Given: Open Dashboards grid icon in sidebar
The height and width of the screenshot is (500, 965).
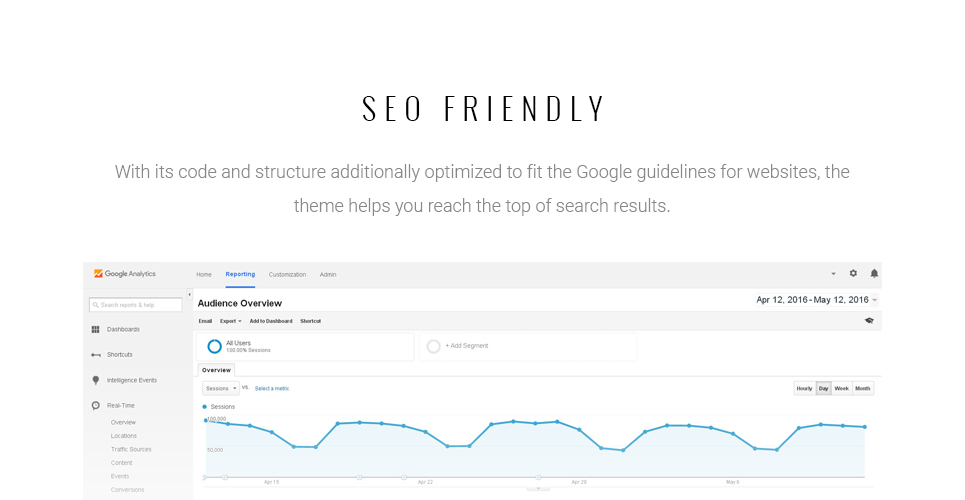Looking at the screenshot, I should point(95,329).
